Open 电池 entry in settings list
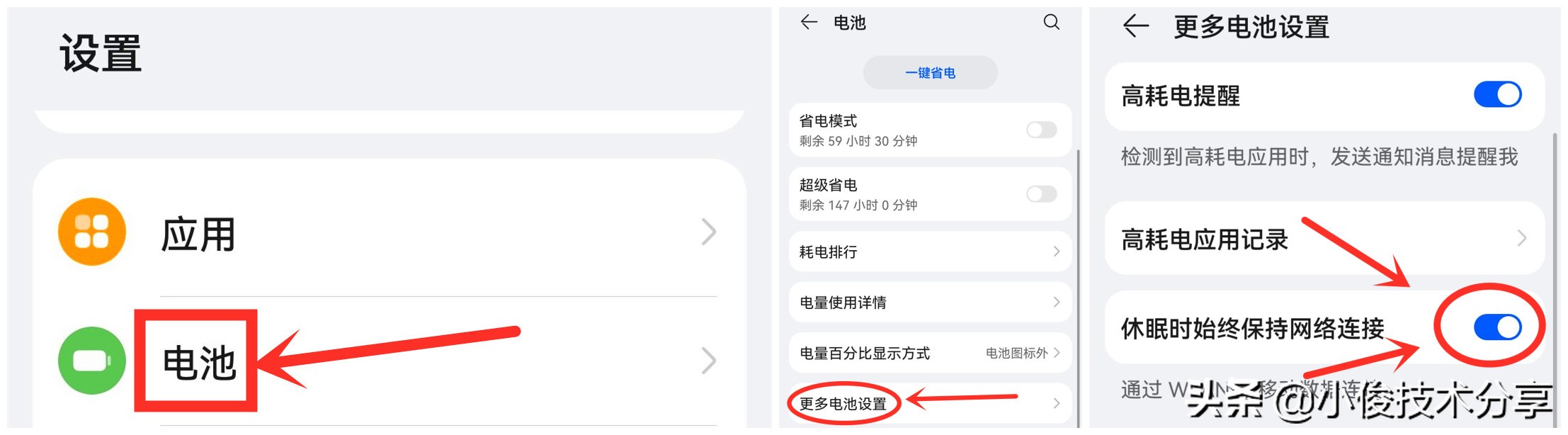The height and width of the screenshot is (435, 1568). [x=390, y=361]
